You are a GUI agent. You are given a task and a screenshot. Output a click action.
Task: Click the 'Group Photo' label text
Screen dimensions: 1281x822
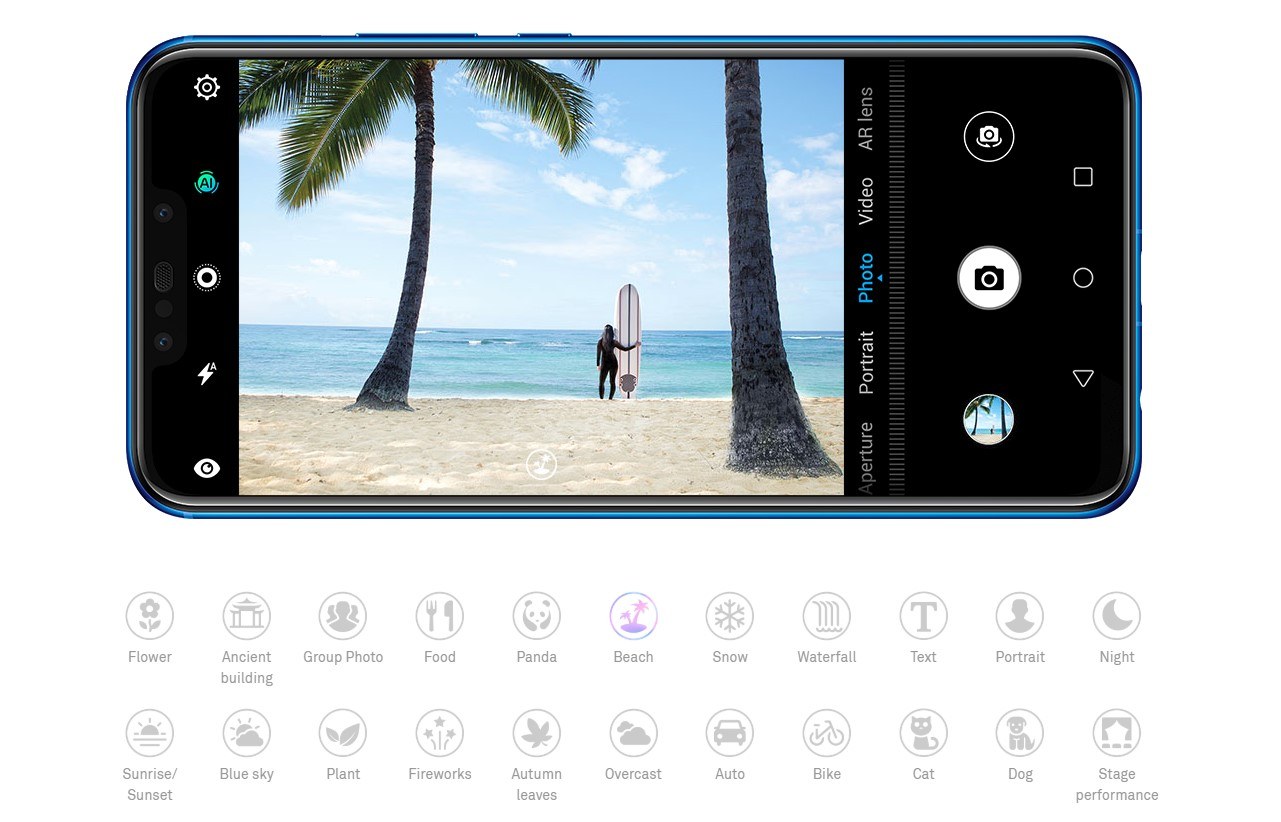pyautogui.click(x=343, y=657)
